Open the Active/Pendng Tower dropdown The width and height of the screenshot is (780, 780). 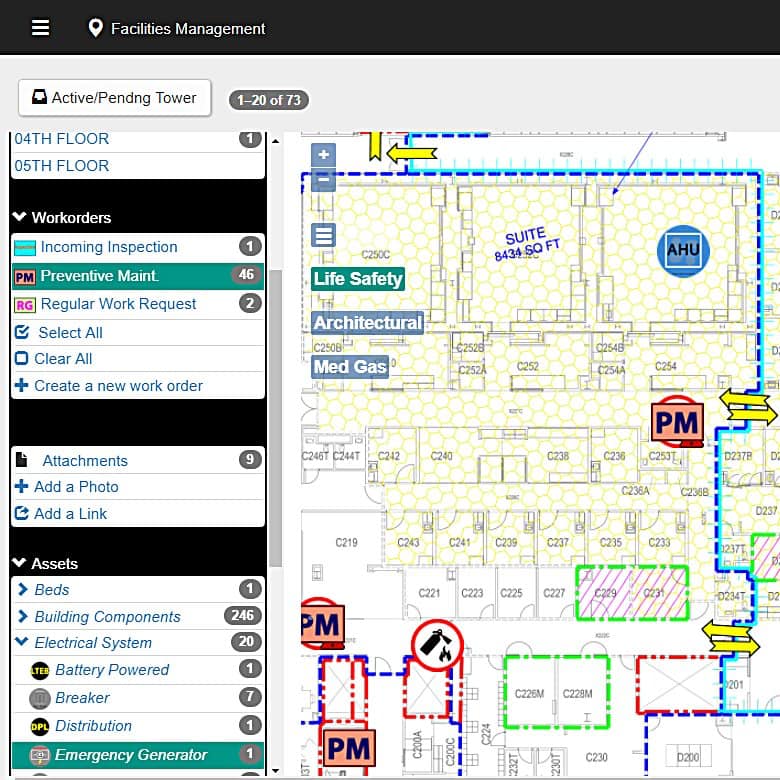[x=115, y=98]
